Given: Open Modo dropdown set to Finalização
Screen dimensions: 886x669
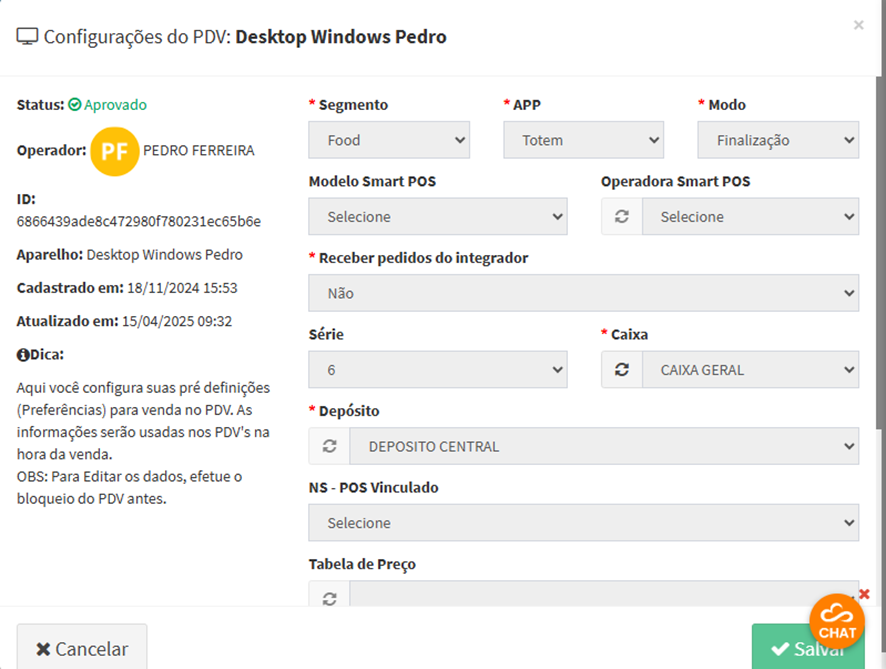Looking at the screenshot, I should click(777, 140).
